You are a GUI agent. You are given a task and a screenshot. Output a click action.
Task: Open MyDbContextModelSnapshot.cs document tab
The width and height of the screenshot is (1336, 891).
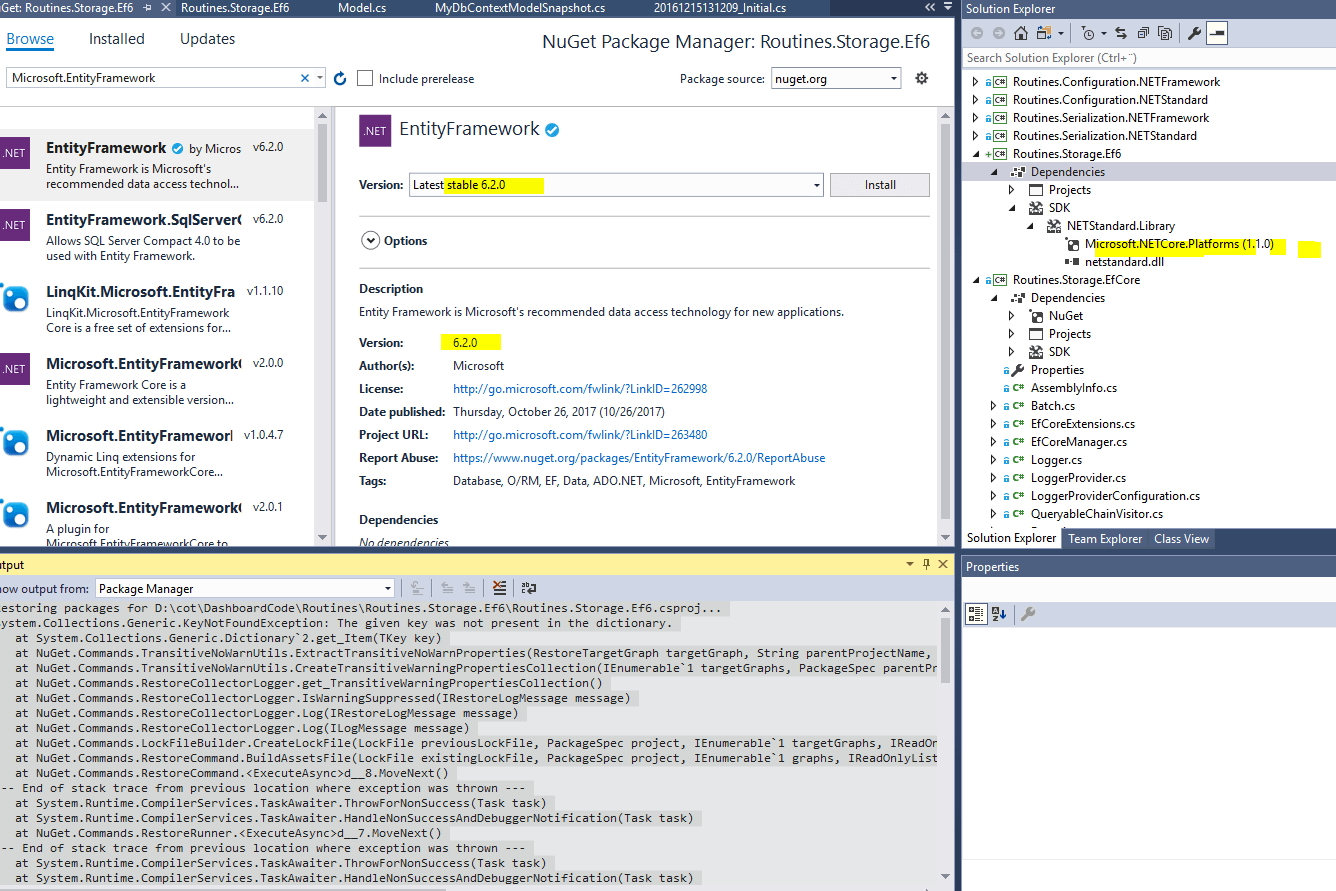point(520,8)
